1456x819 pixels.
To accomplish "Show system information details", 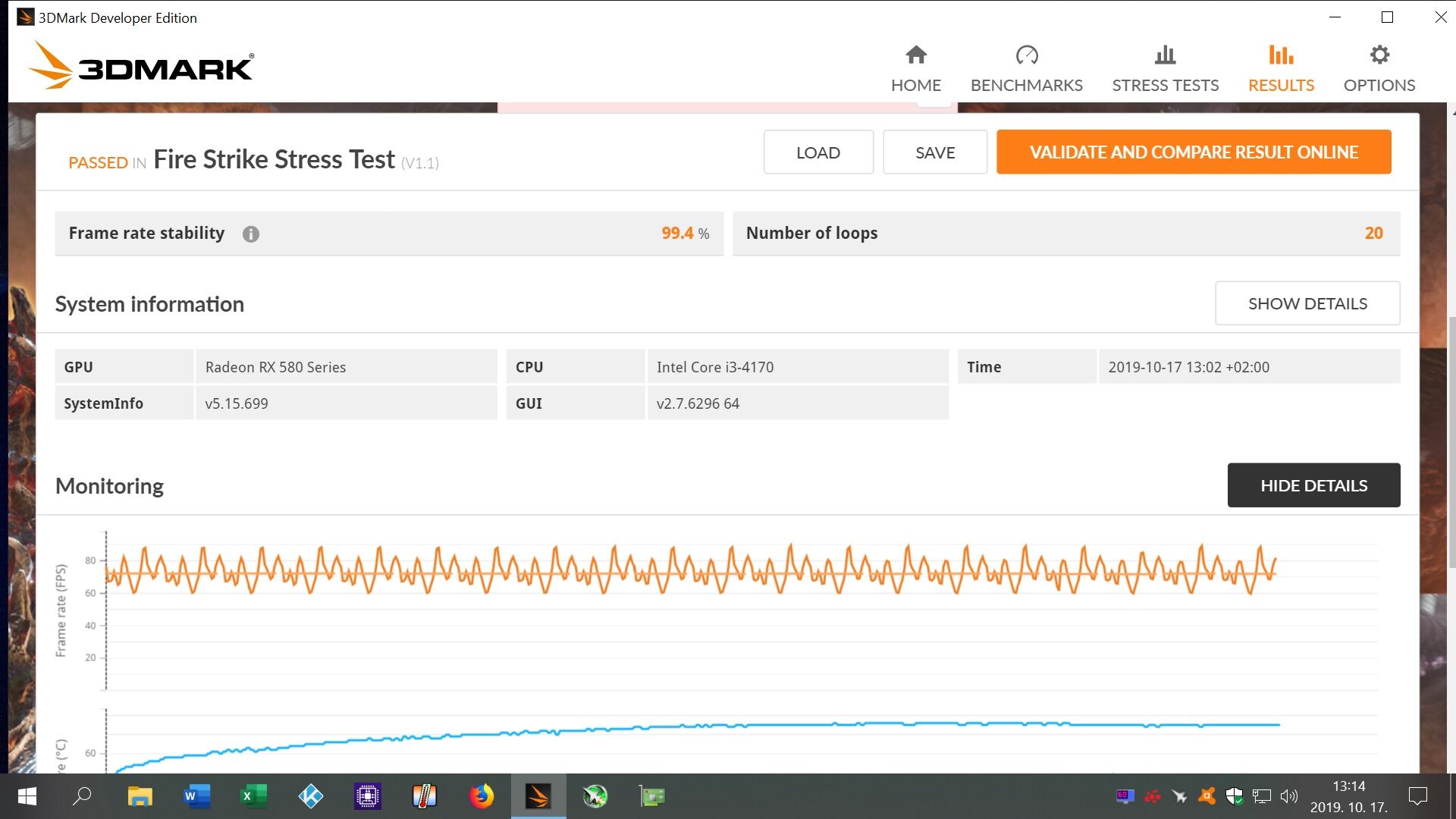I will (1307, 303).
